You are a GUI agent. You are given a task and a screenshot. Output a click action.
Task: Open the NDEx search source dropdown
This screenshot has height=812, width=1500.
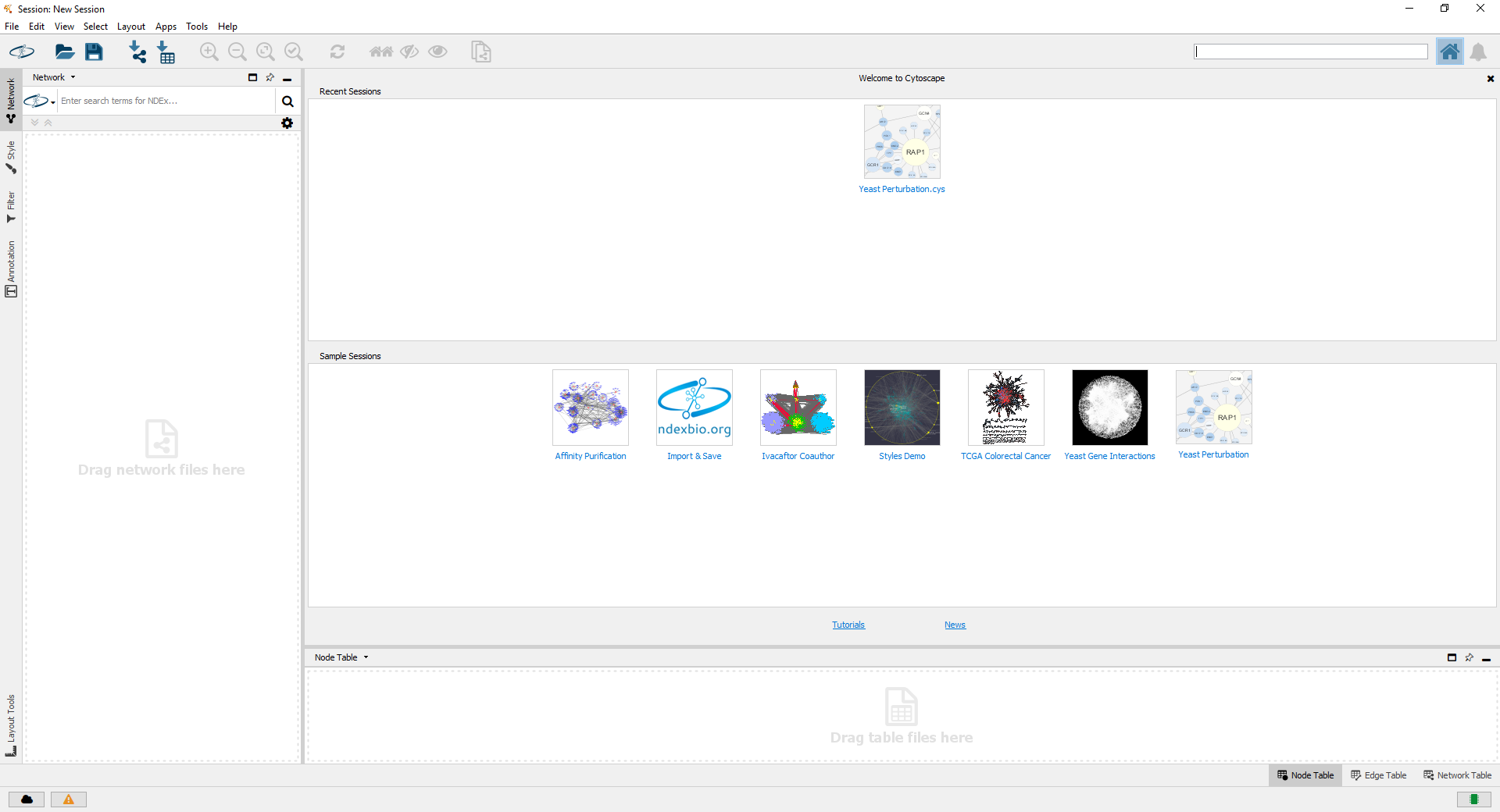[x=40, y=101]
